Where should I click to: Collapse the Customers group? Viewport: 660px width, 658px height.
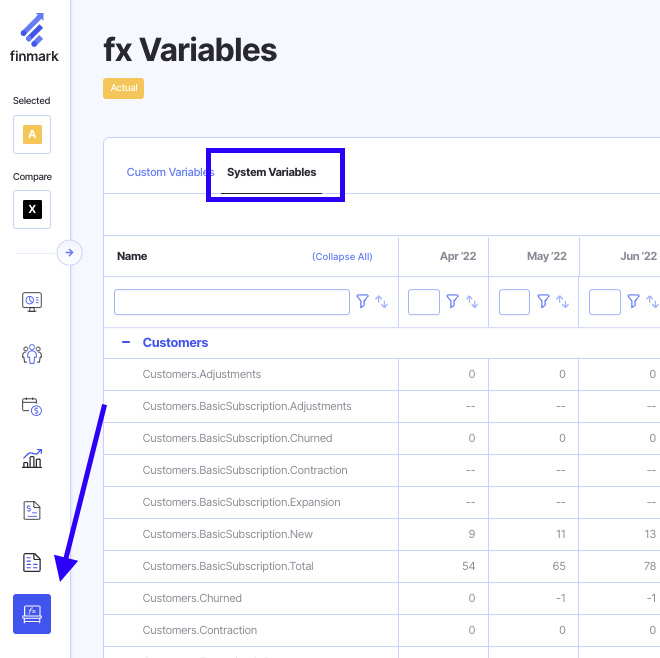126,342
